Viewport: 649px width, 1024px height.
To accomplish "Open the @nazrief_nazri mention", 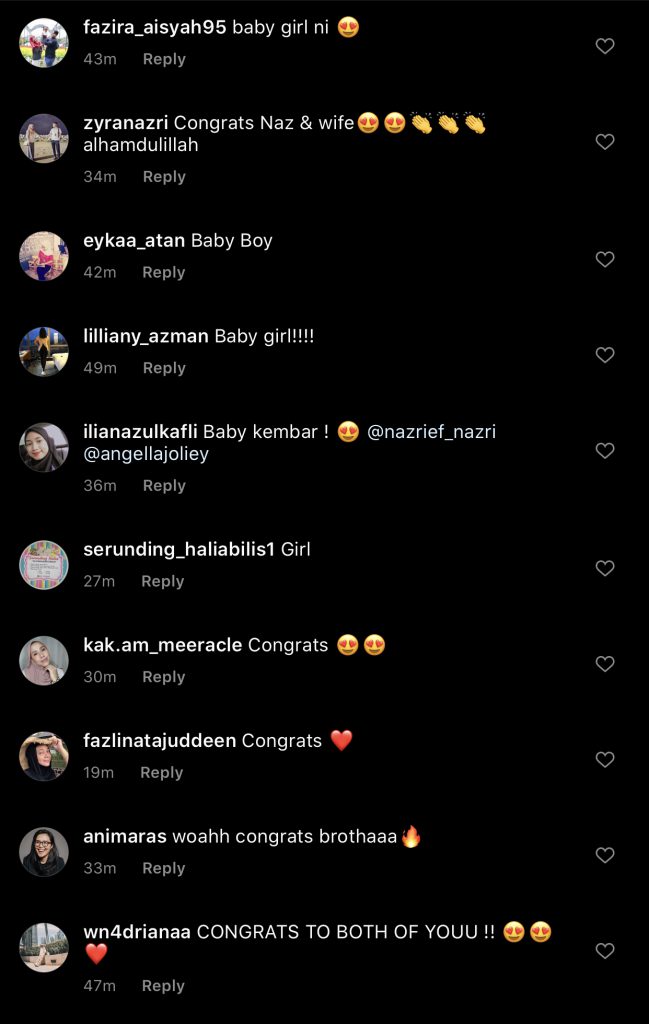I will pos(432,432).
